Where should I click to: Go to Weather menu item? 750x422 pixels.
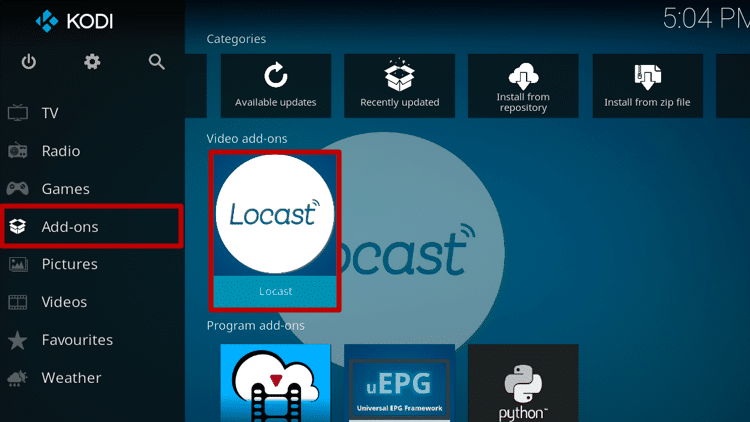coord(91,378)
